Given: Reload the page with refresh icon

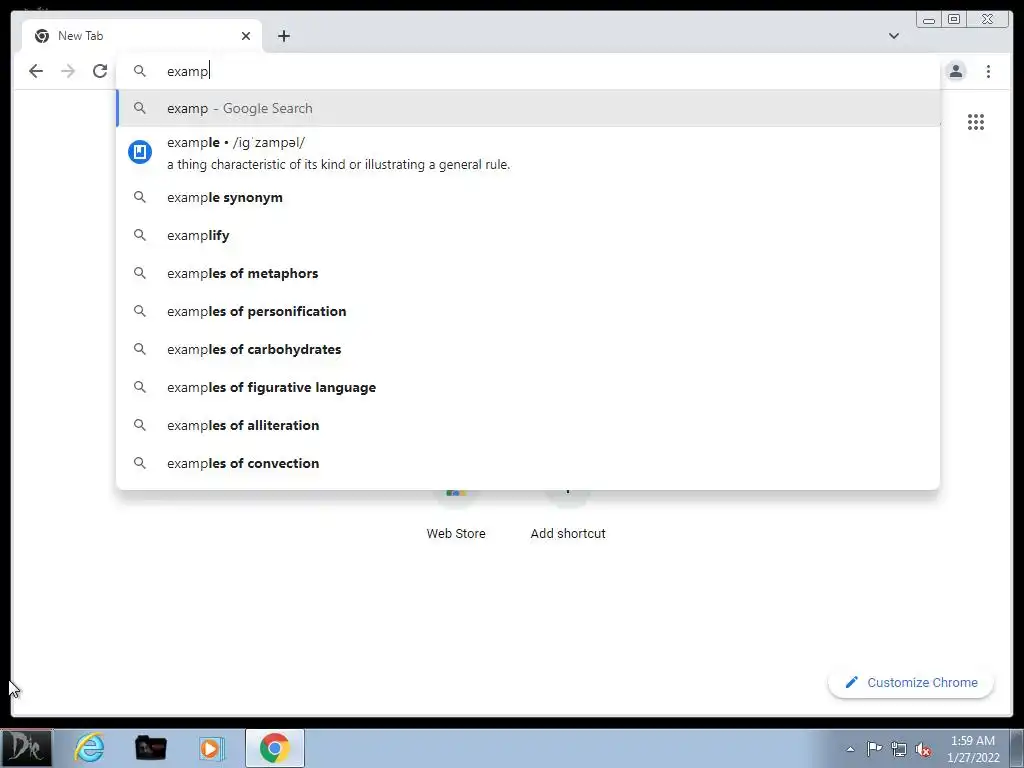Looking at the screenshot, I should 100,71.
